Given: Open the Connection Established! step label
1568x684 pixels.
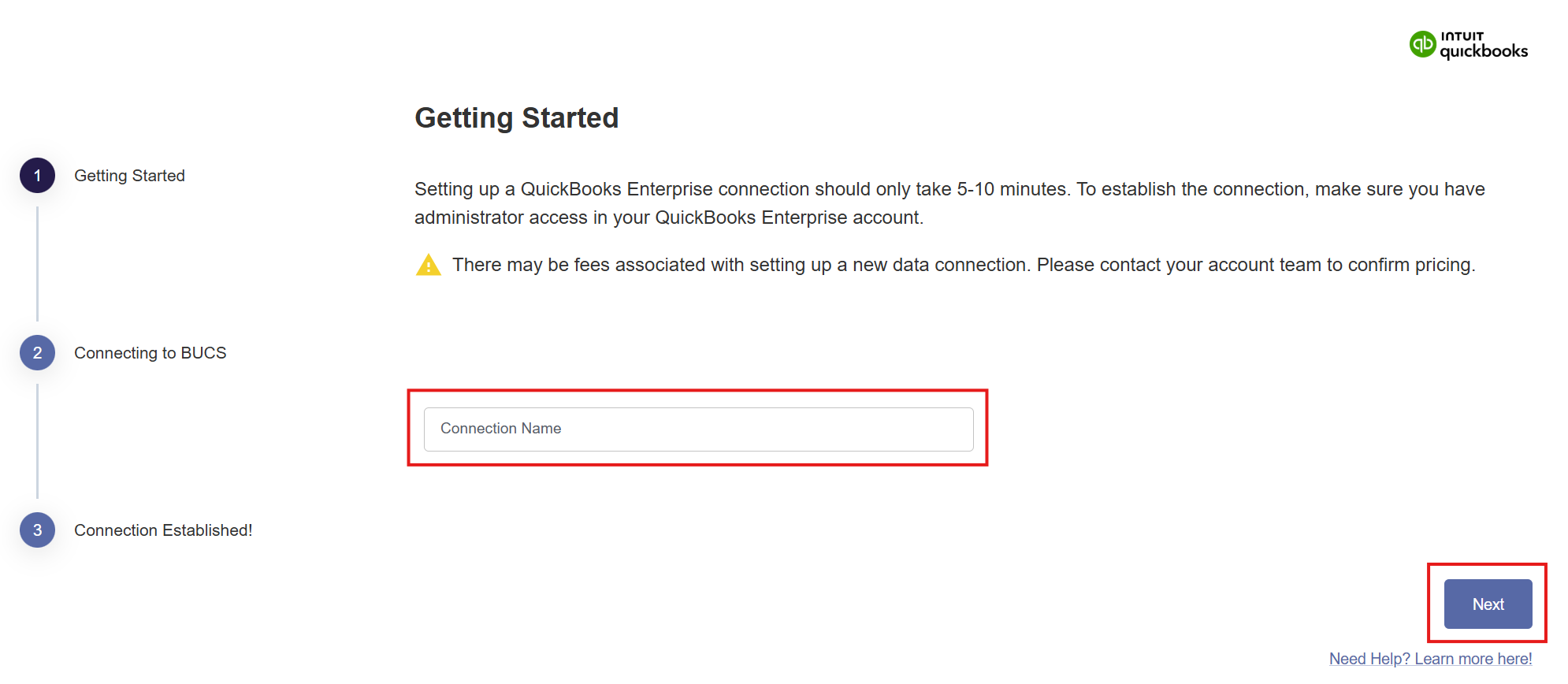Looking at the screenshot, I should click(163, 530).
